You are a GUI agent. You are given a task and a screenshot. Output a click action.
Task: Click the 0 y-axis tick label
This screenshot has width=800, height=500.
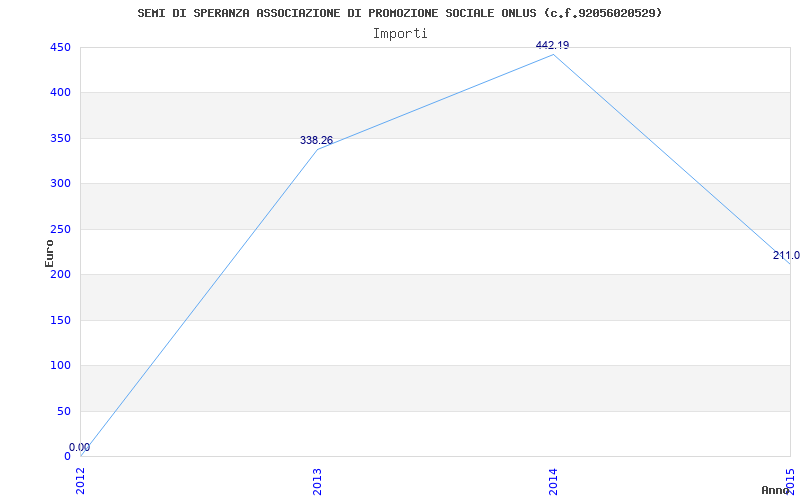(x=67, y=456)
